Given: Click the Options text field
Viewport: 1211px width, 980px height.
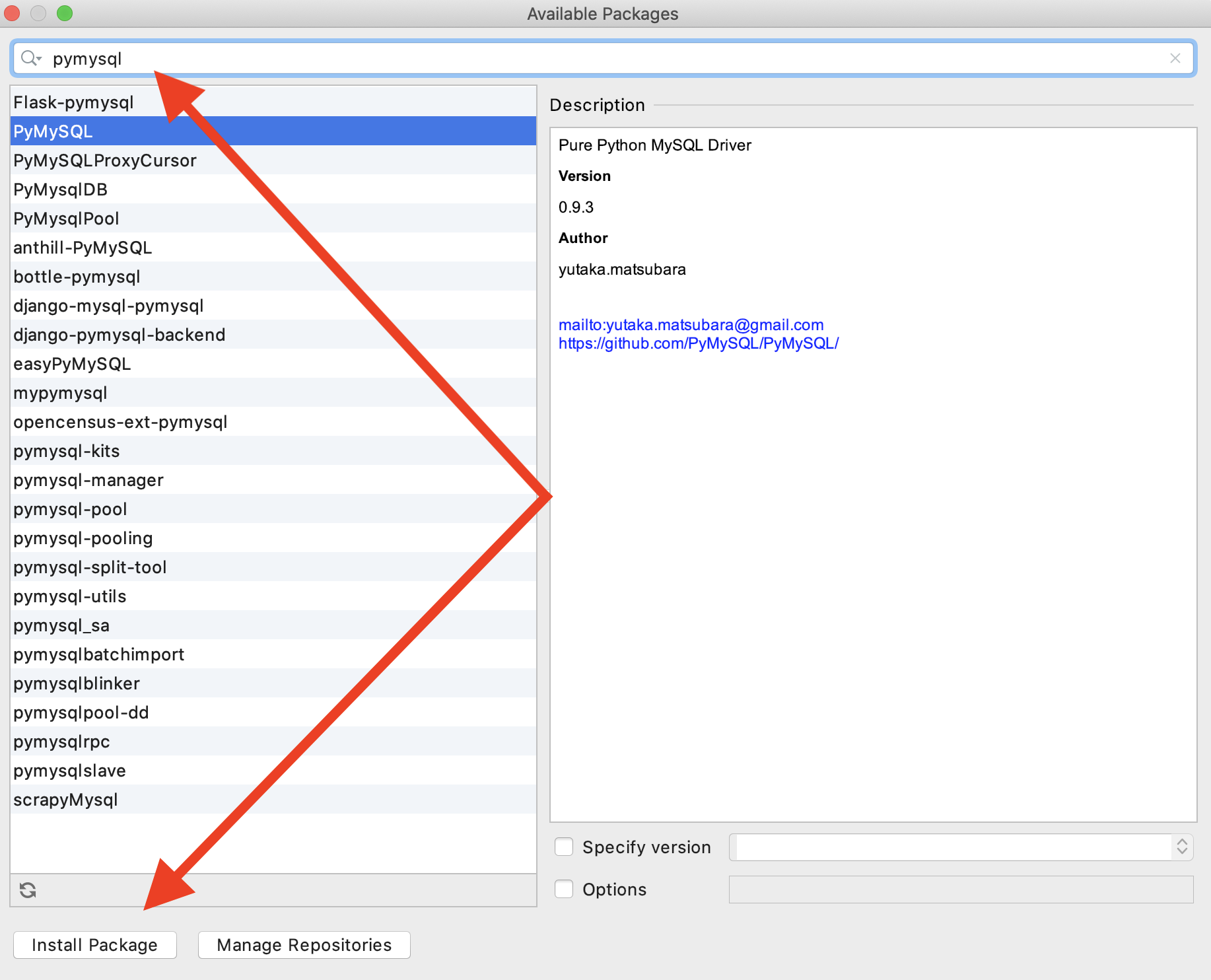Looking at the screenshot, I should click(961, 889).
